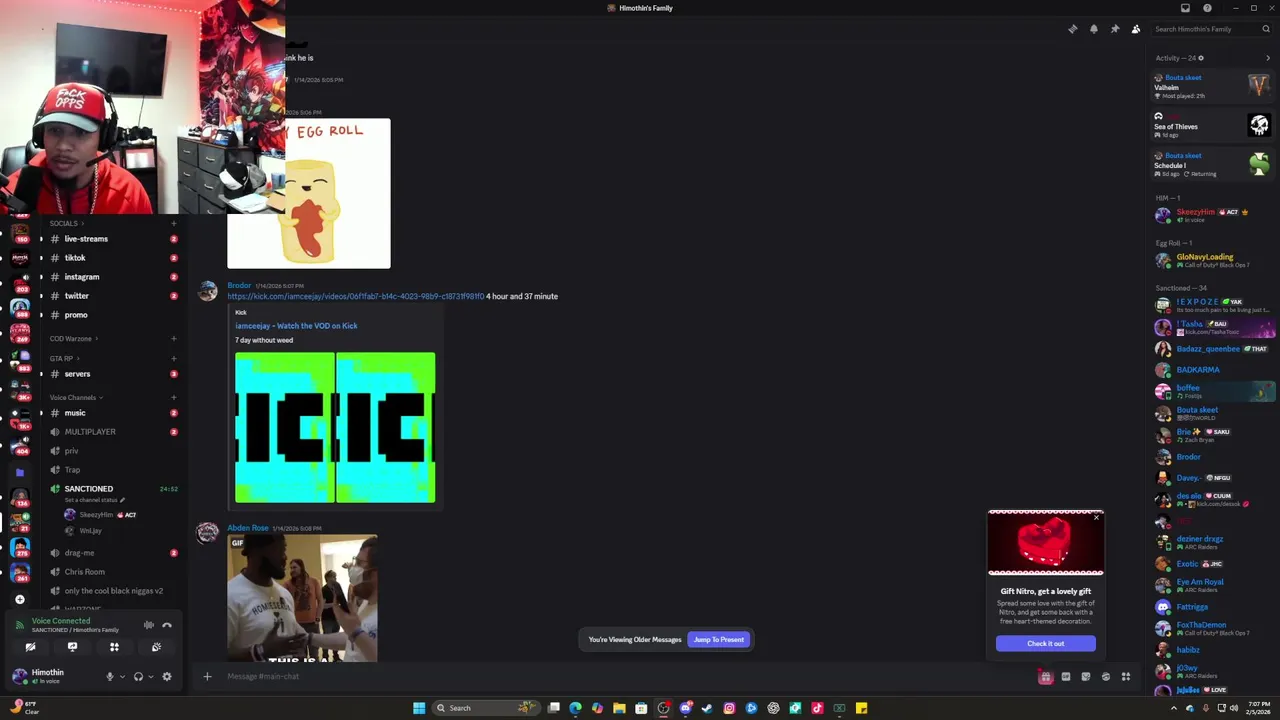
Task: Click the Windows taskbar Search box
Action: 486,708
